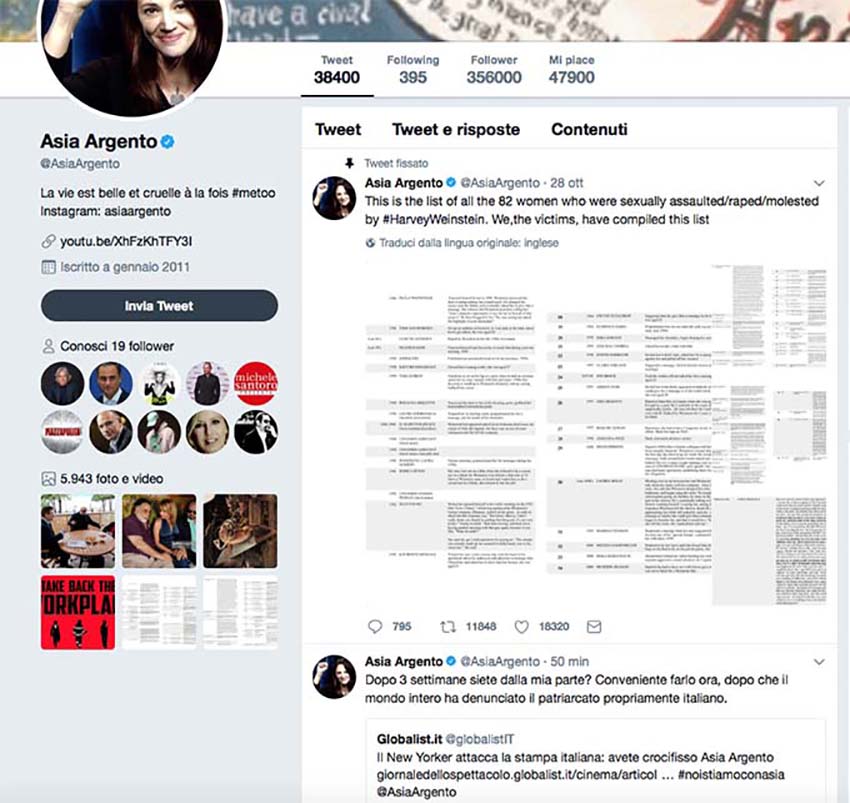Expand options chevron on pinned tweet

(x=819, y=183)
